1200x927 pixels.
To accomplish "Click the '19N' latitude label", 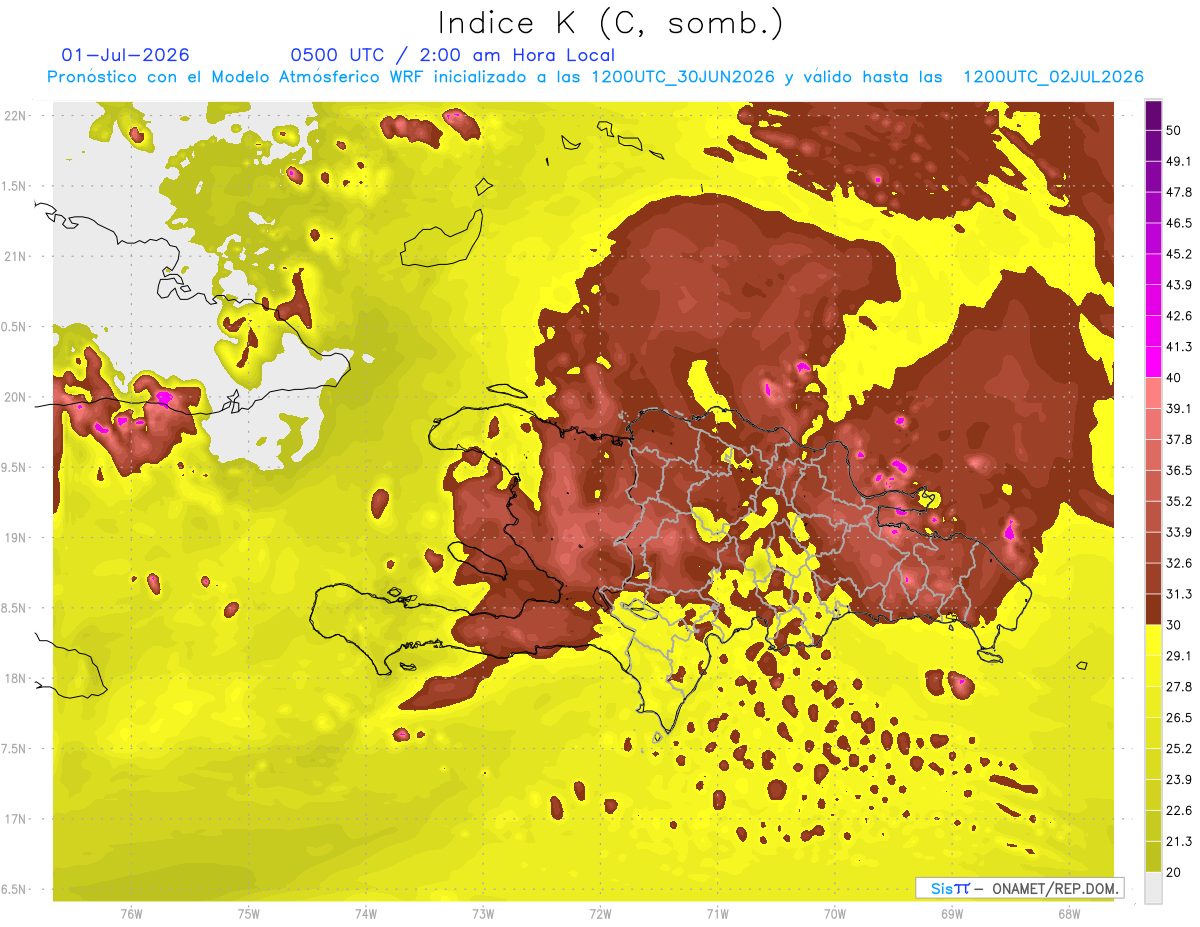I will click(x=16, y=538).
